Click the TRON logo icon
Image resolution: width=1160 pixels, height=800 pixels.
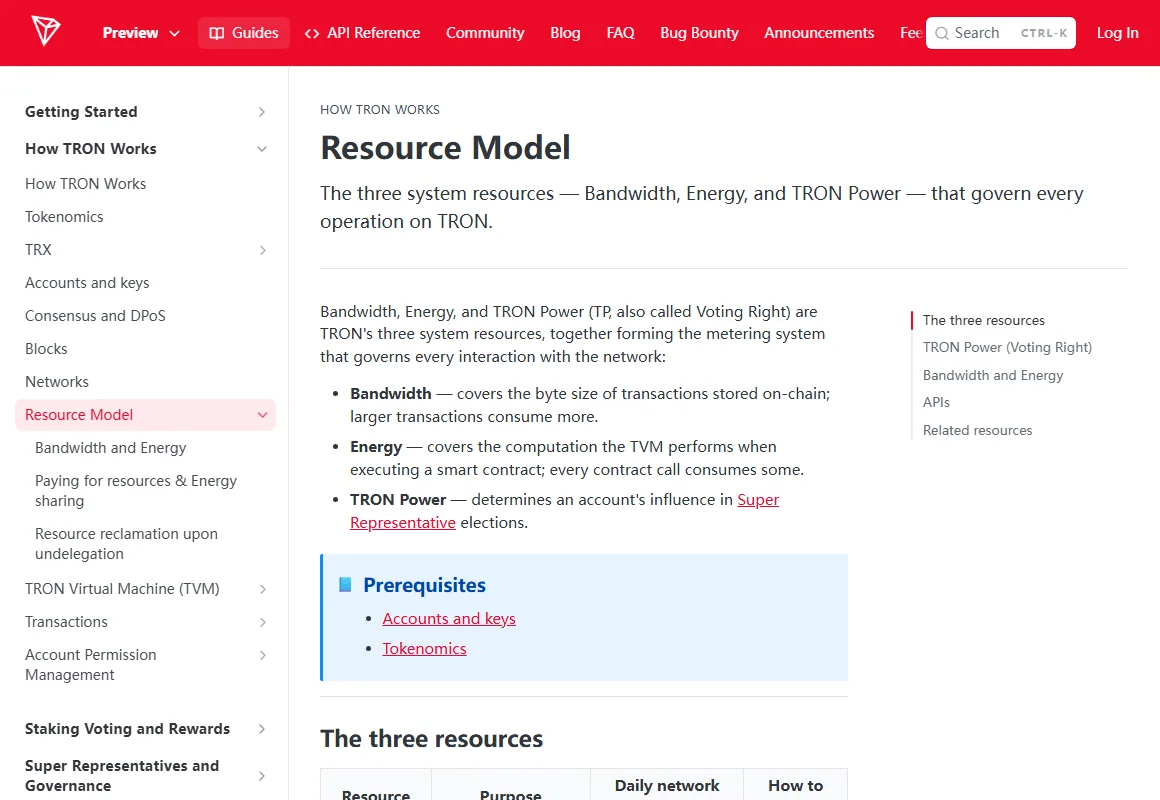click(x=46, y=32)
